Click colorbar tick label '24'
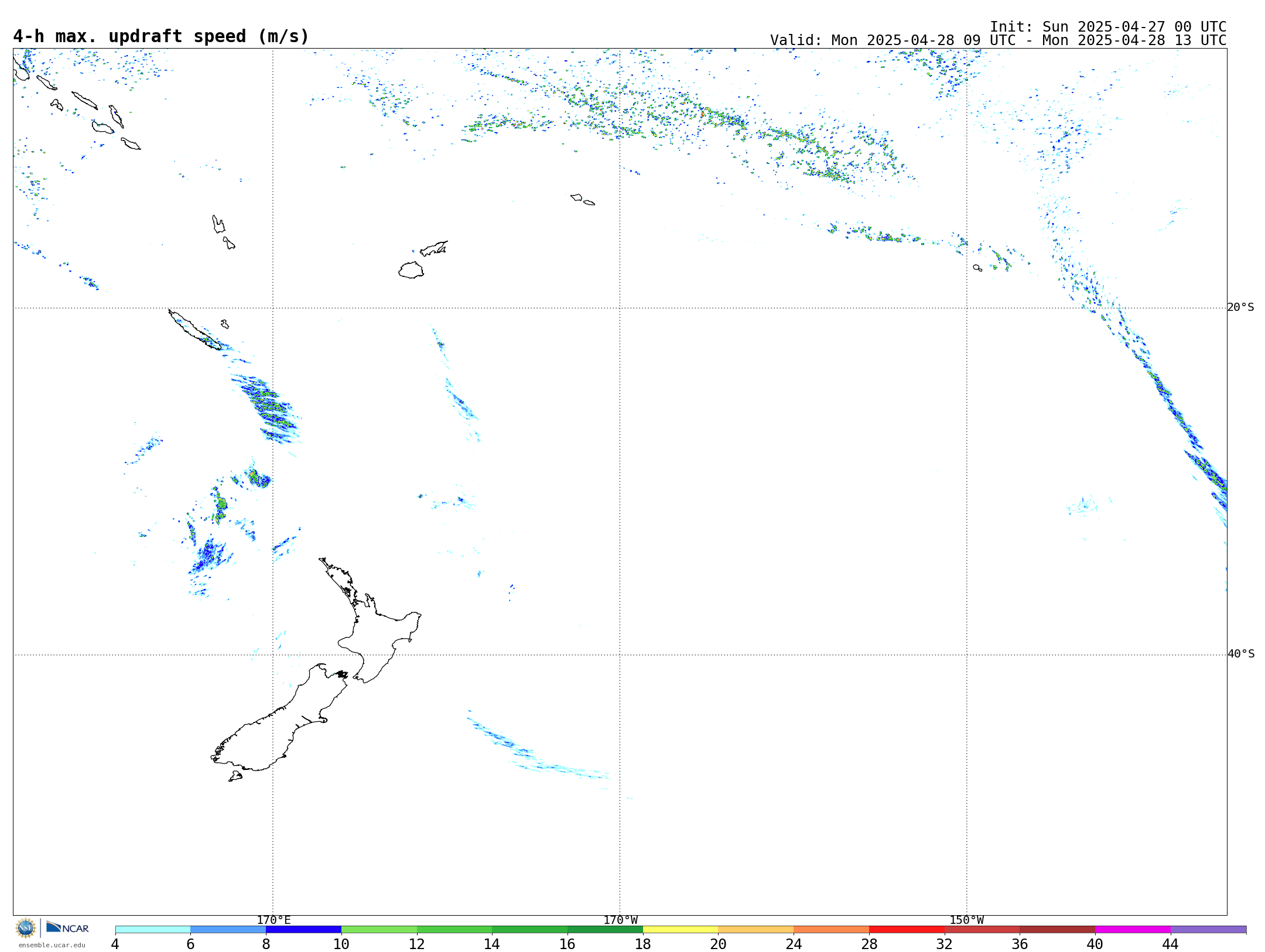1265x952 pixels. coord(794,944)
